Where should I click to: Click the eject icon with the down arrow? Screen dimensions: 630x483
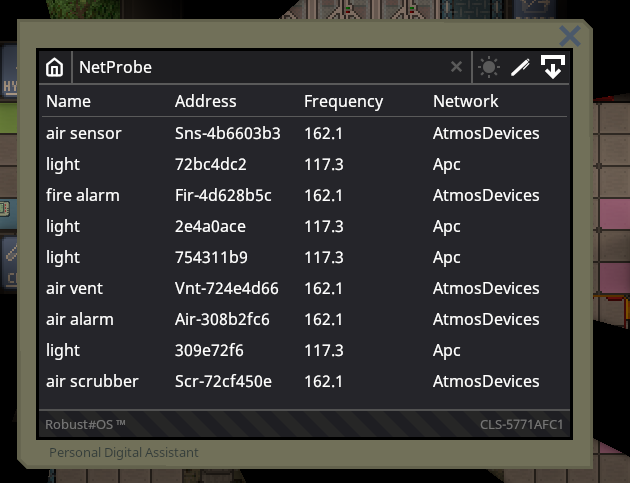click(552, 68)
